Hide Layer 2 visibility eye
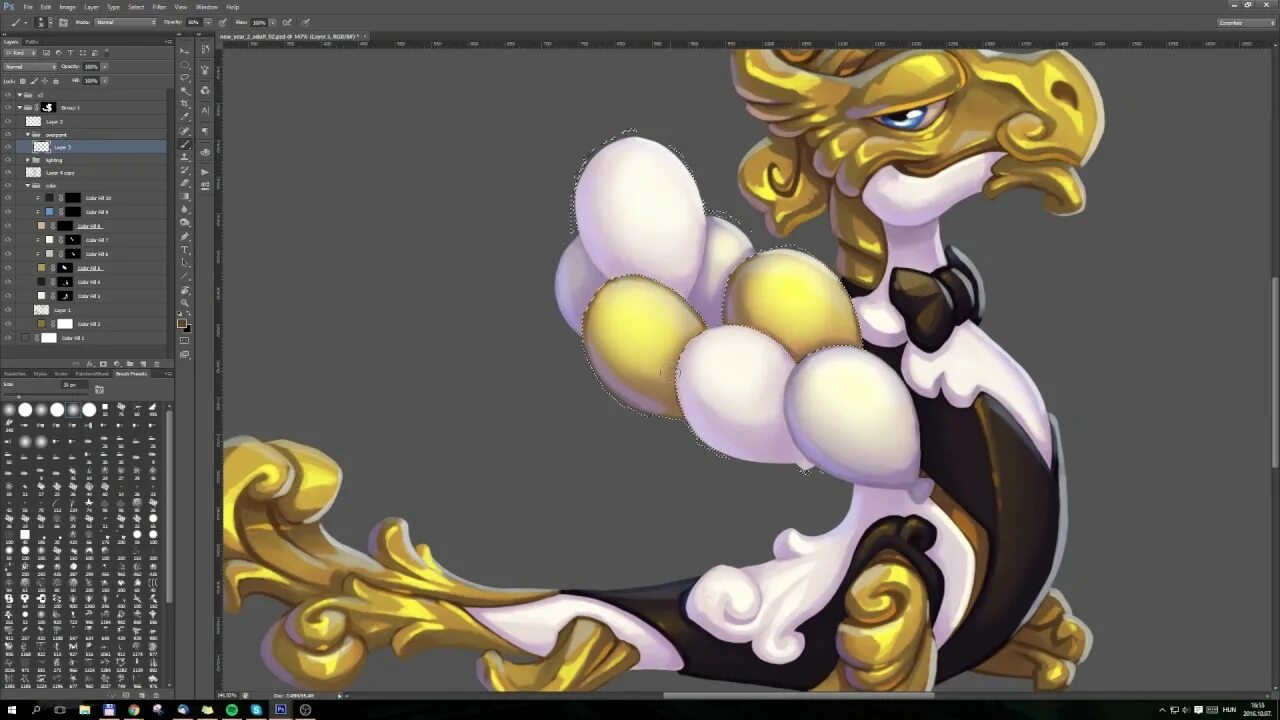This screenshot has height=720, width=1280. tap(8, 121)
